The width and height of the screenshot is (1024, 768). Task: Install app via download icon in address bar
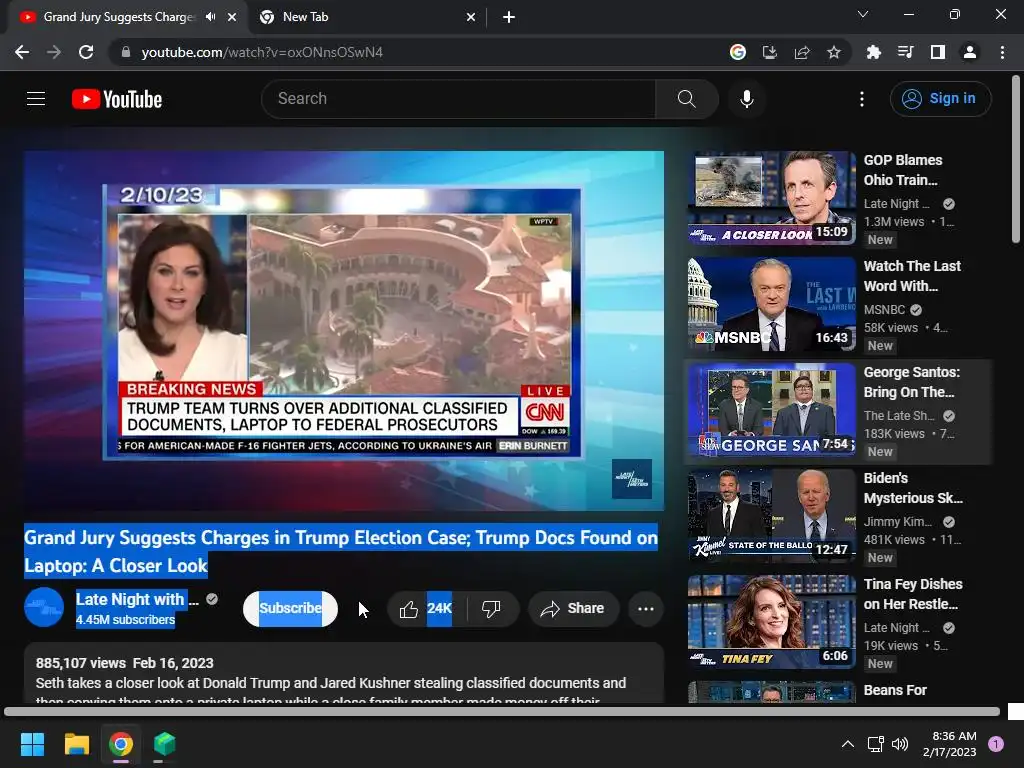(770, 52)
